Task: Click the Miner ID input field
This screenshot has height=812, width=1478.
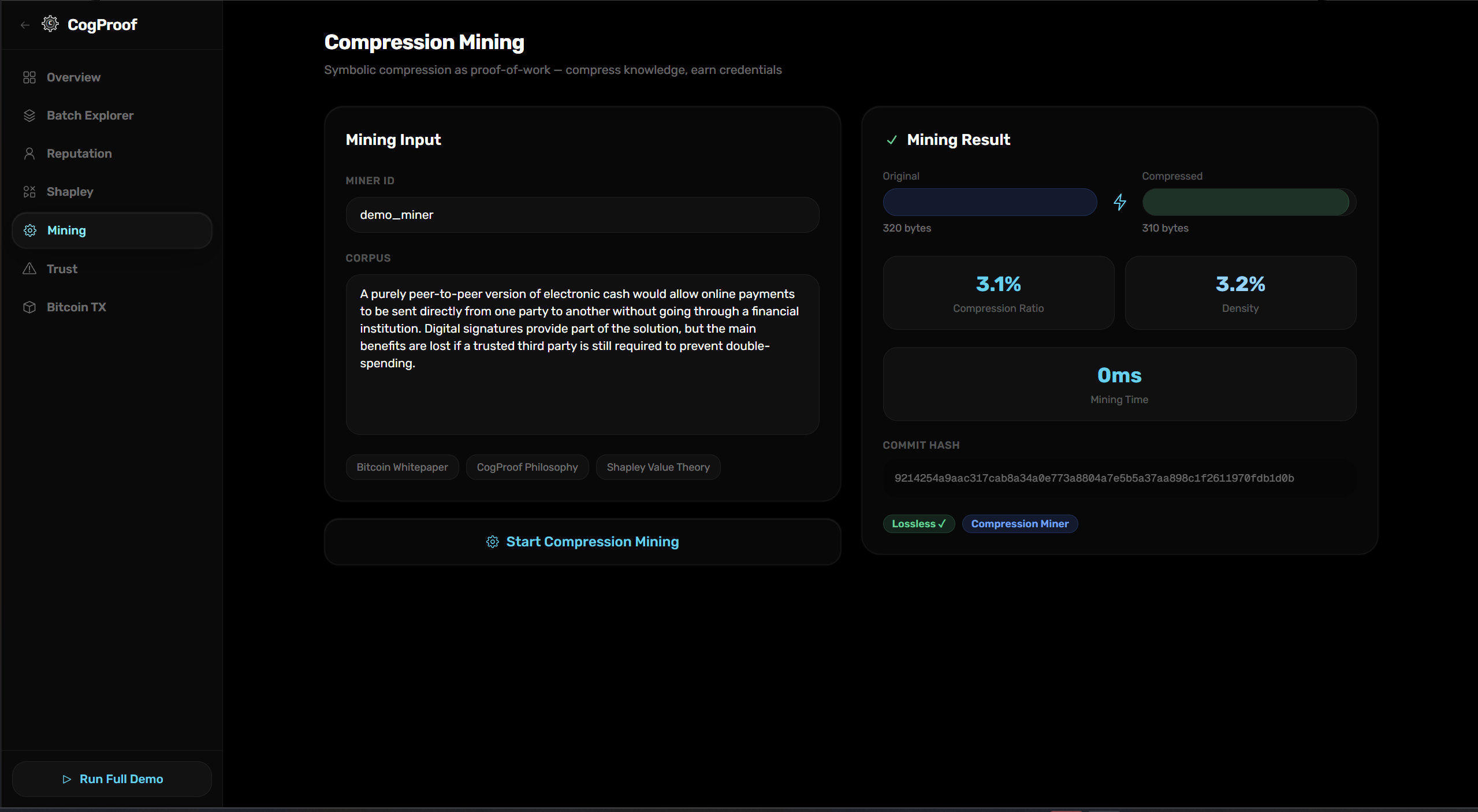Action: click(x=582, y=215)
